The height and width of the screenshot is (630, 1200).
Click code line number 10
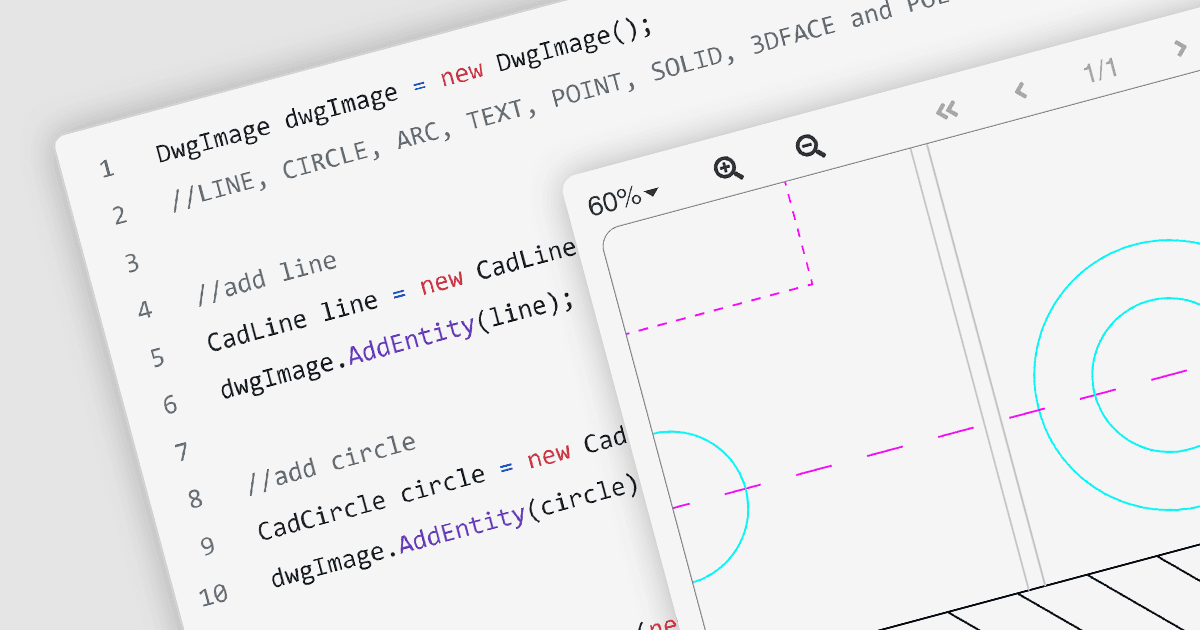[213, 594]
